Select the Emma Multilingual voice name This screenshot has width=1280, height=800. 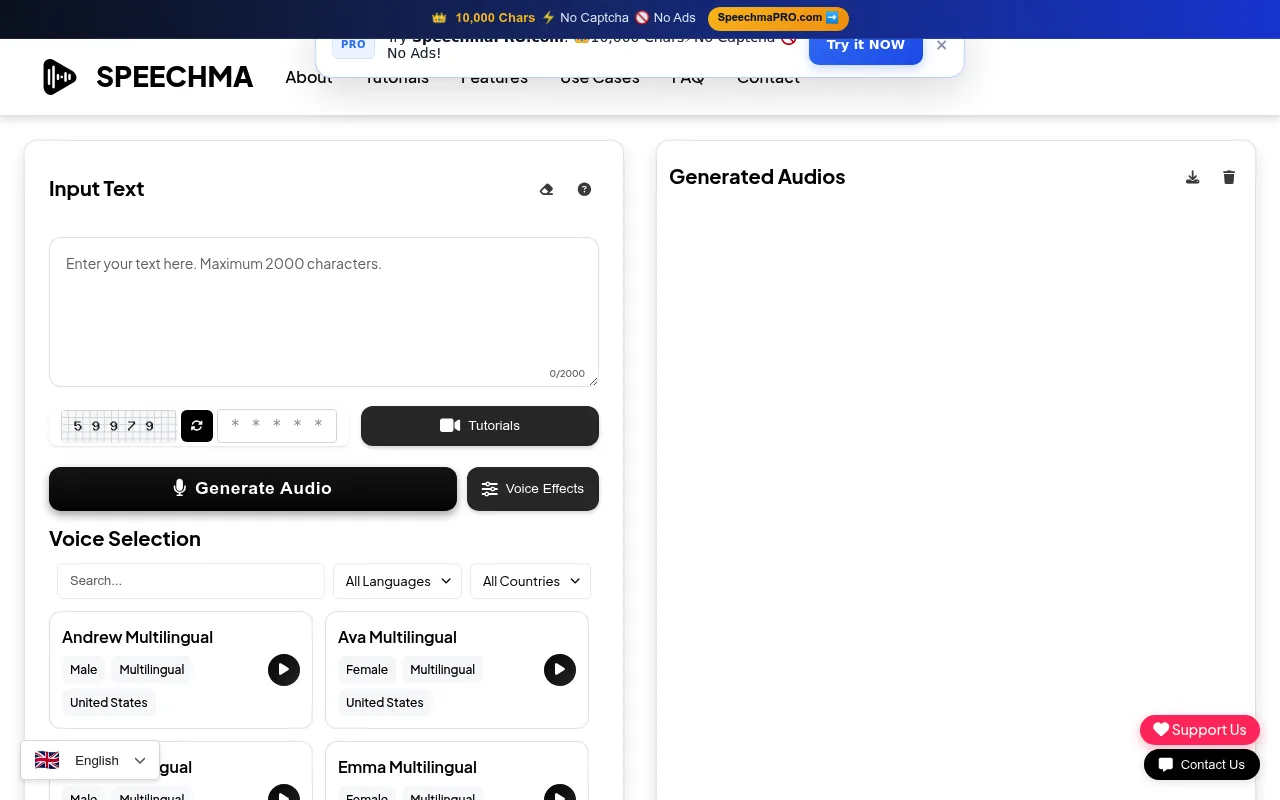407,767
